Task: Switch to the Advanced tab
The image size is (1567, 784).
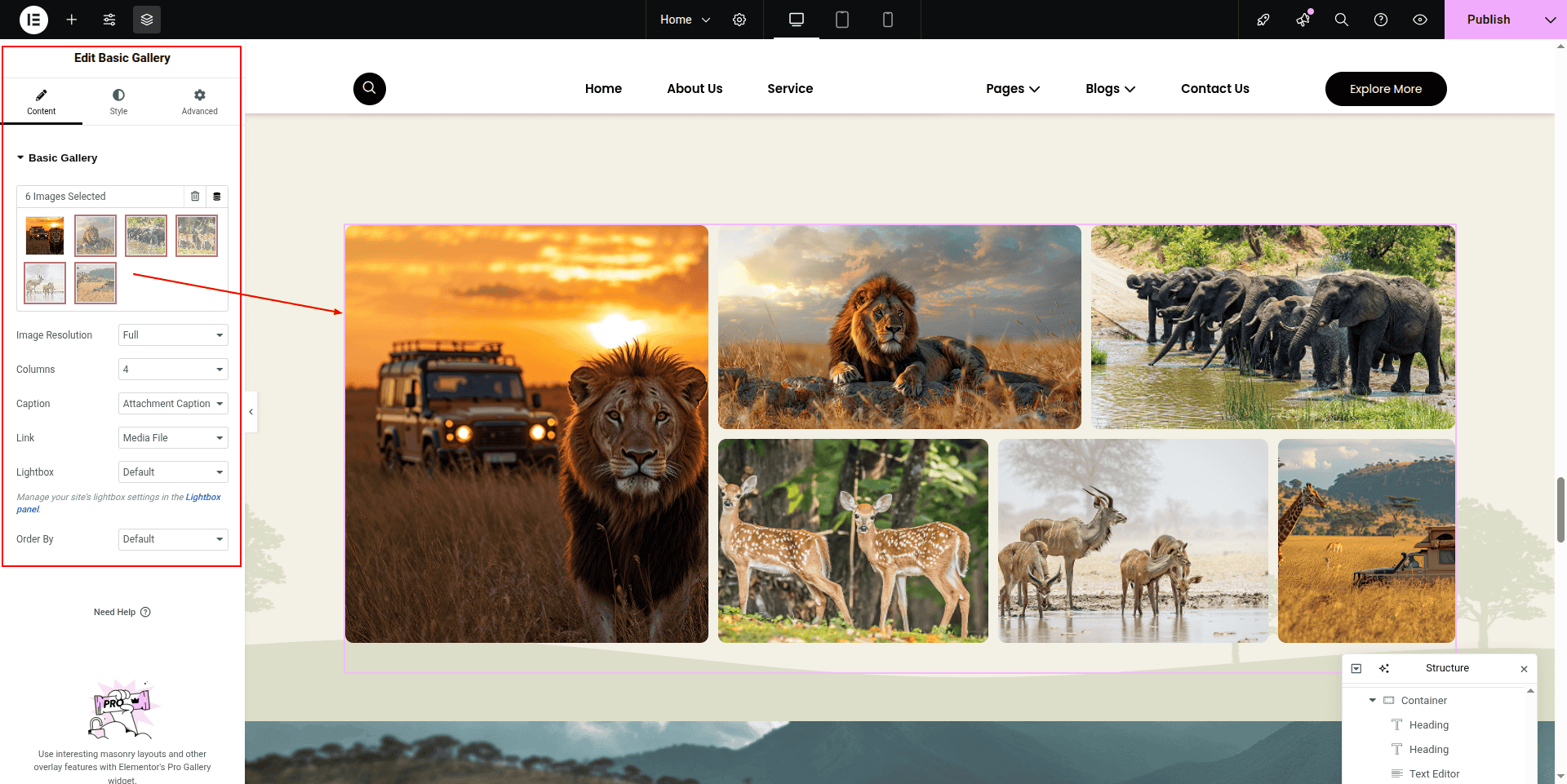Action: (x=199, y=102)
